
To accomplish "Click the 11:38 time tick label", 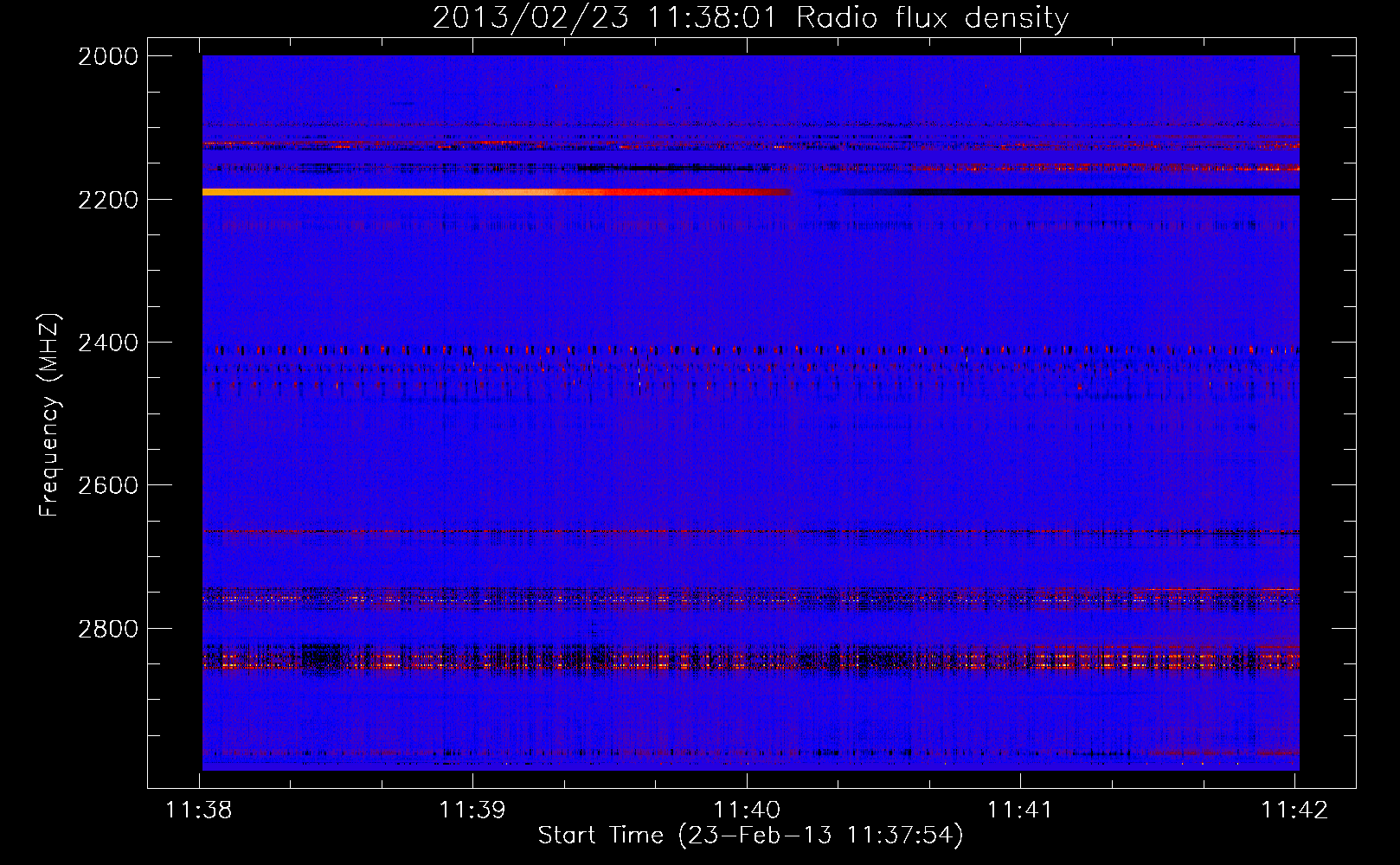I will click(x=199, y=811).
